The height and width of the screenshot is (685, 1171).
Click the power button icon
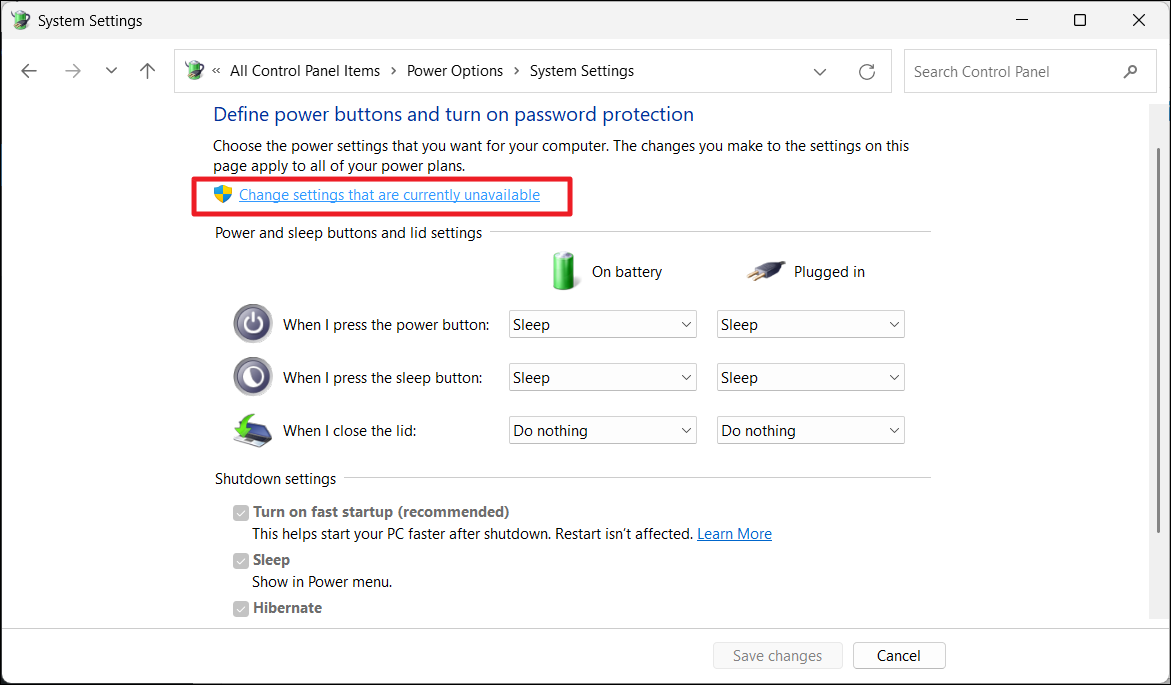pos(252,324)
